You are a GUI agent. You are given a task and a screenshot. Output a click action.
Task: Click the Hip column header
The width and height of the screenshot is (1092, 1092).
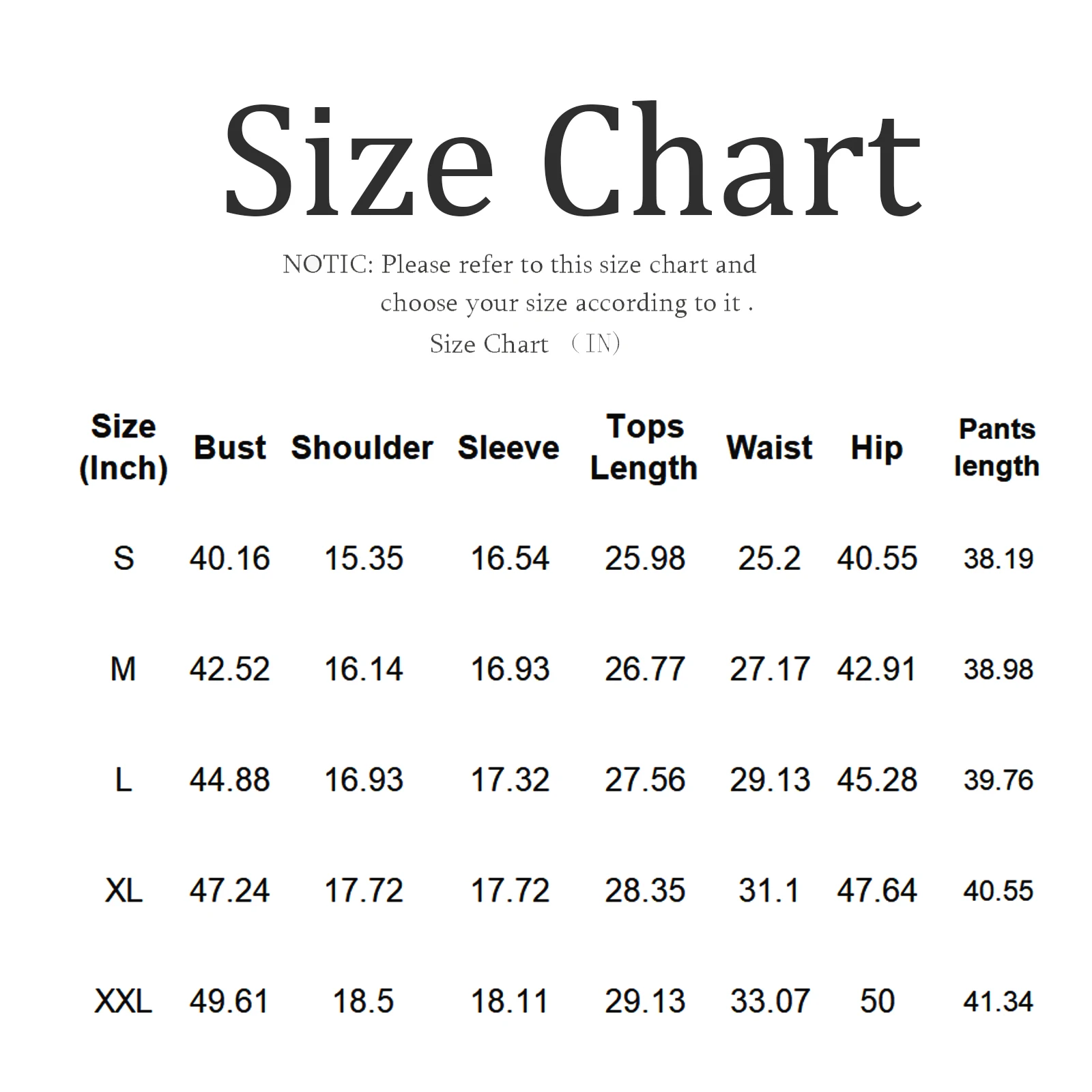tap(876, 448)
